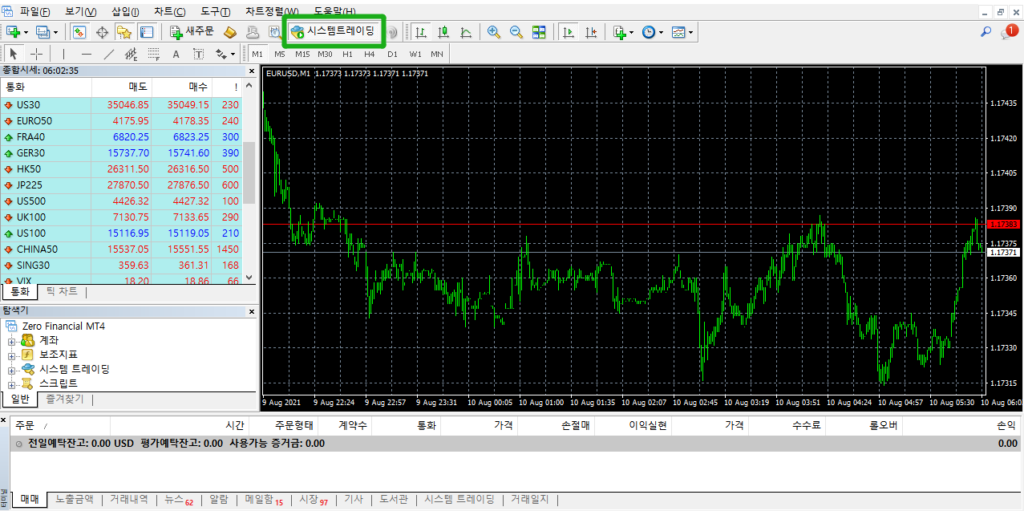Open the notifications chat bubble icon
The width and height of the screenshot is (1024, 511).
click(x=1009, y=31)
